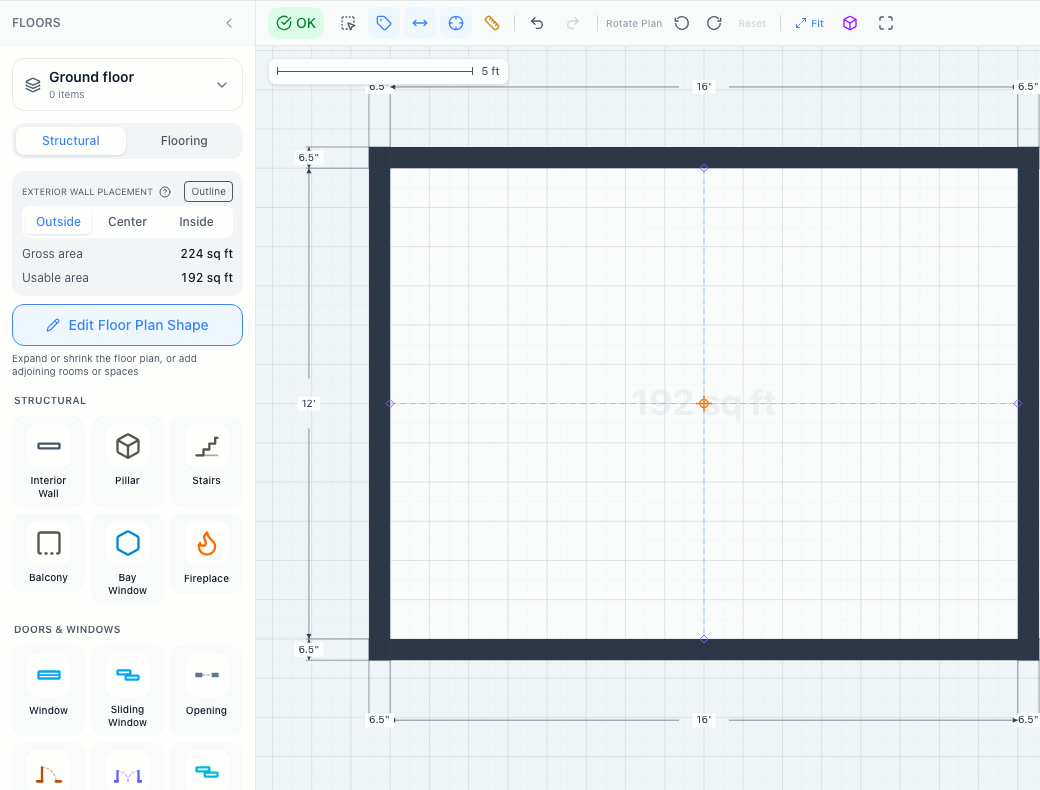Click the green OK status button
This screenshot has height=790, width=1040.
[x=296, y=23]
